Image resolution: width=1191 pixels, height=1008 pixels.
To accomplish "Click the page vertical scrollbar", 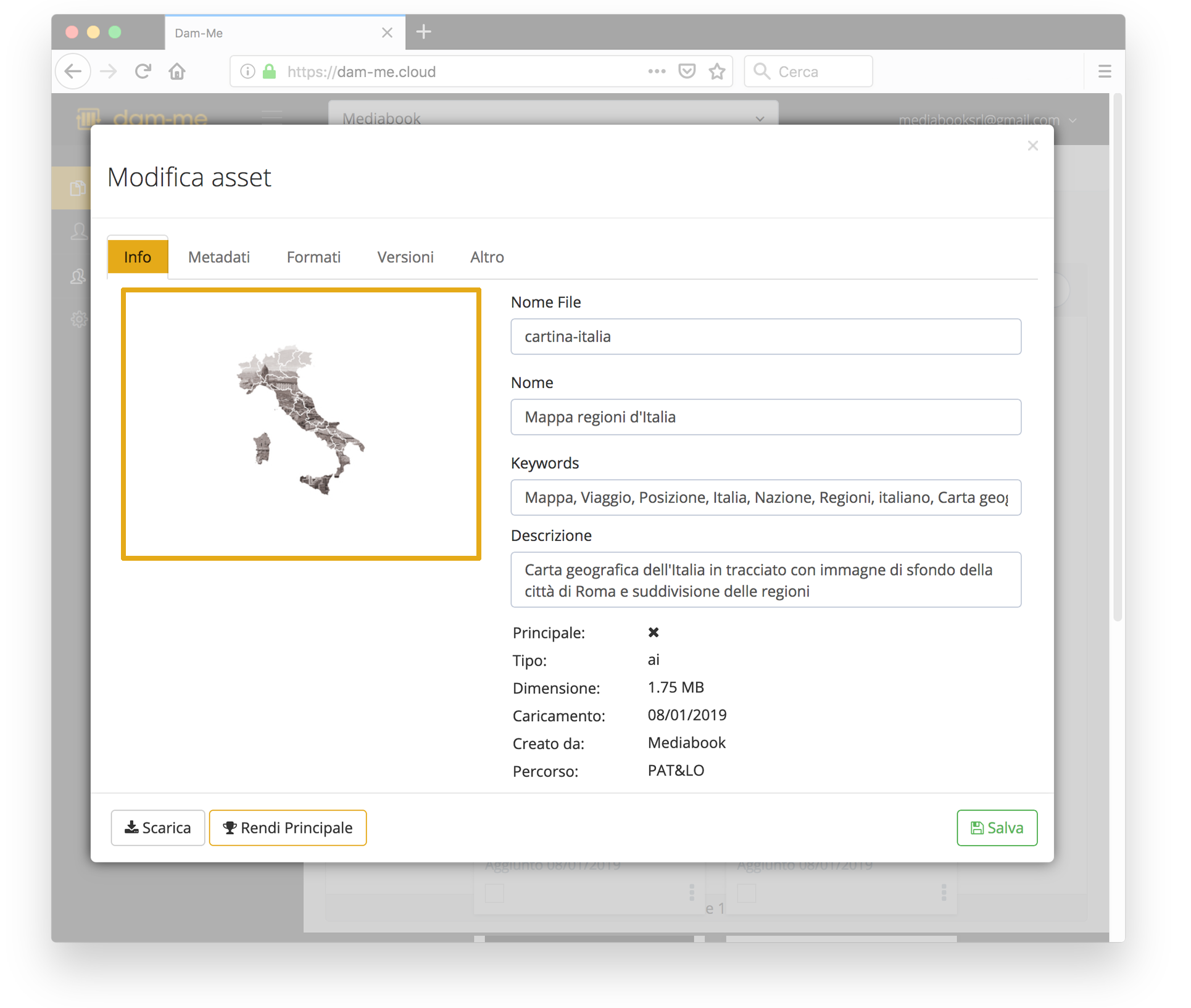I will (x=1117, y=358).
